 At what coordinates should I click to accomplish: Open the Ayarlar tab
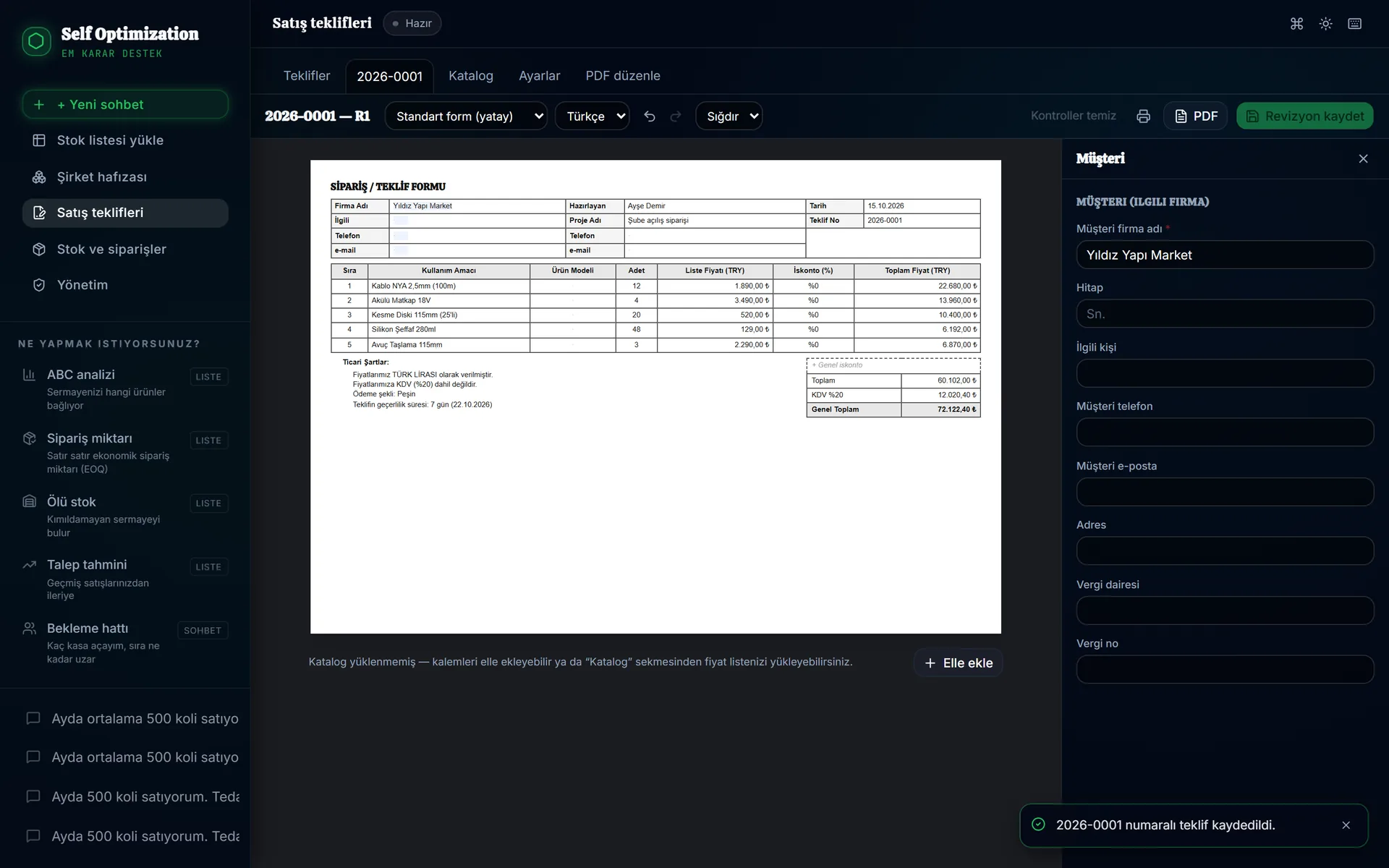coord(540,76)
